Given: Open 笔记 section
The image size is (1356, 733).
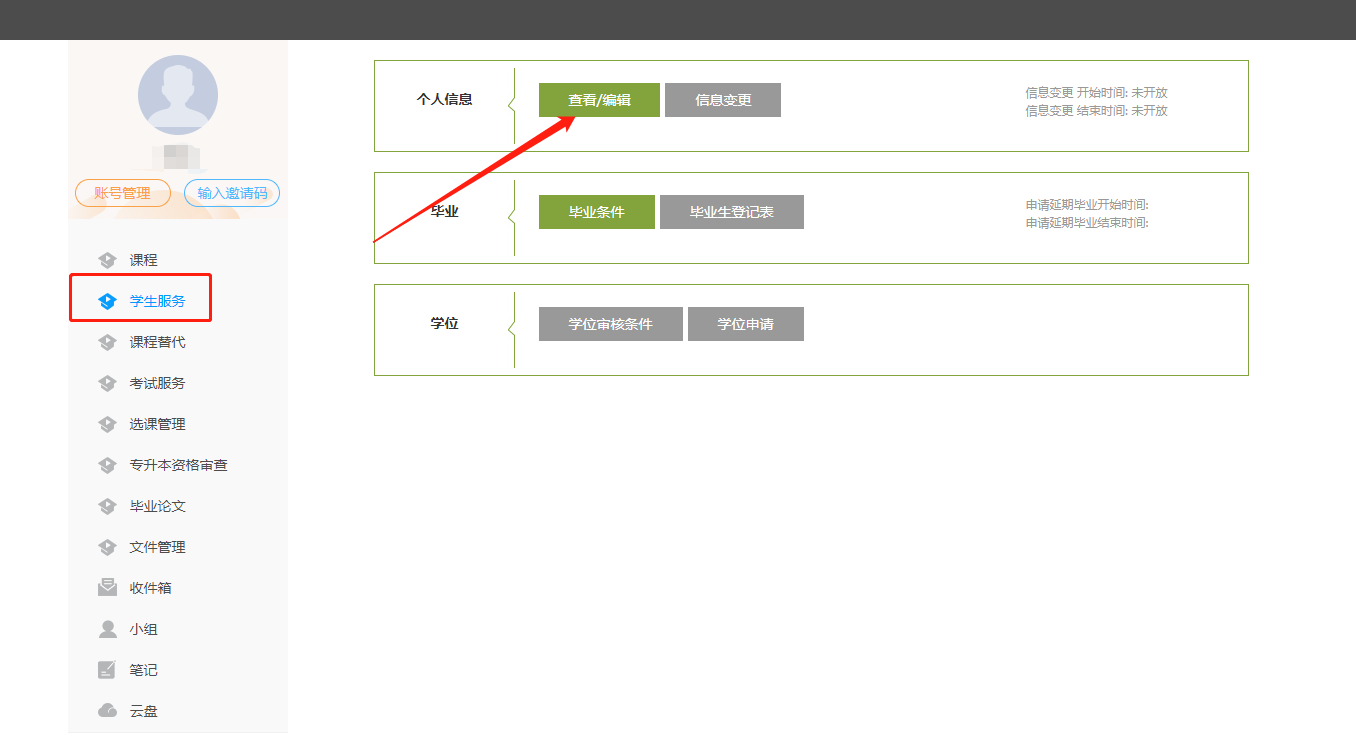Looking at the screenshot, I should (143, 670).
